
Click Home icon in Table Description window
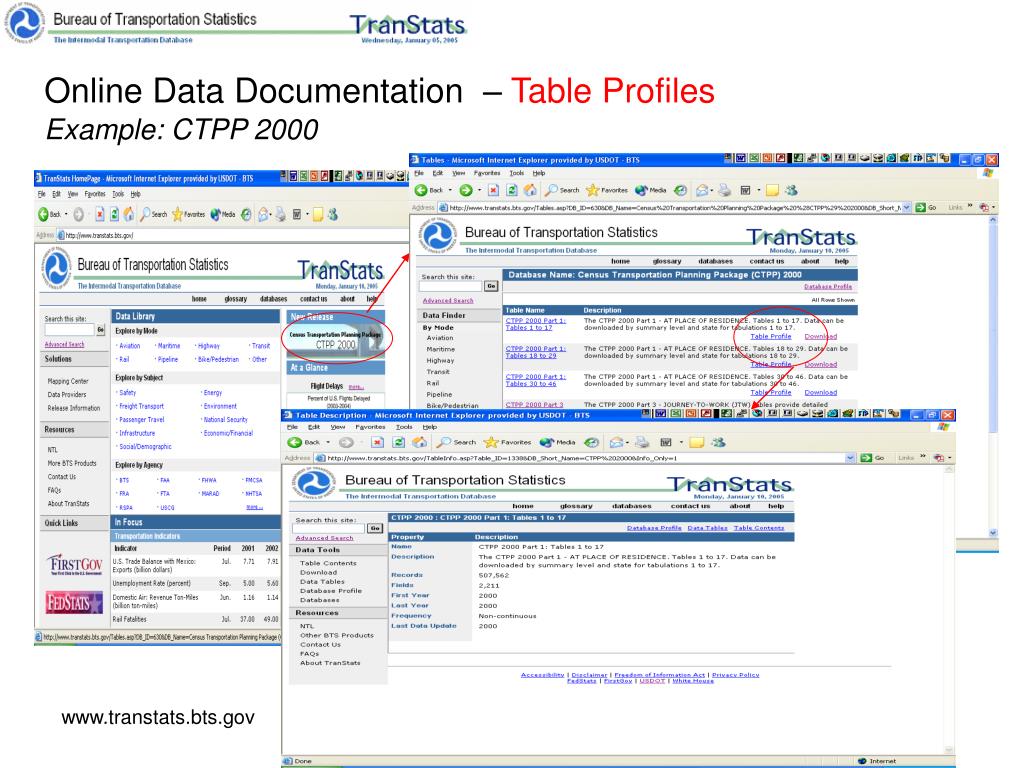[419, 442]
